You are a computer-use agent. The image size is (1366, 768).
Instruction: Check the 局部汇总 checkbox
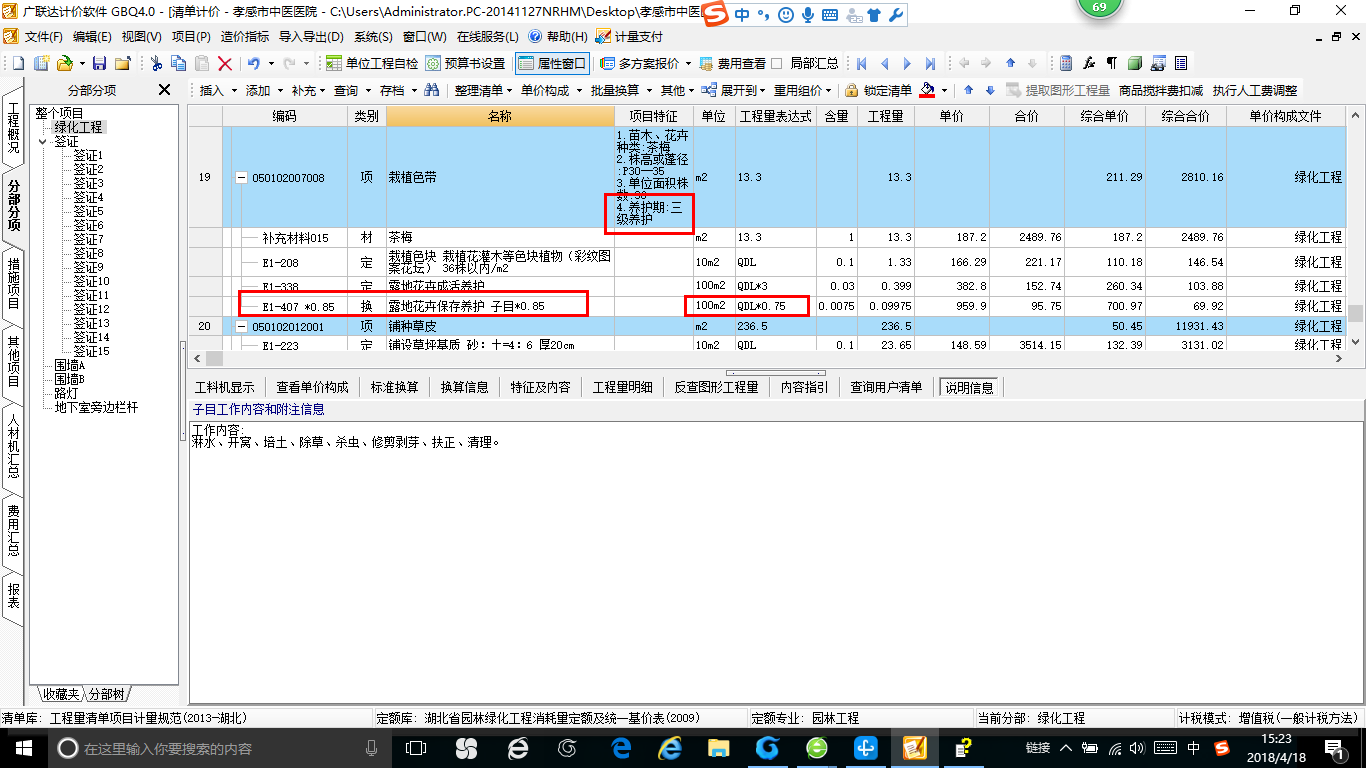click(x=777, y=63)
